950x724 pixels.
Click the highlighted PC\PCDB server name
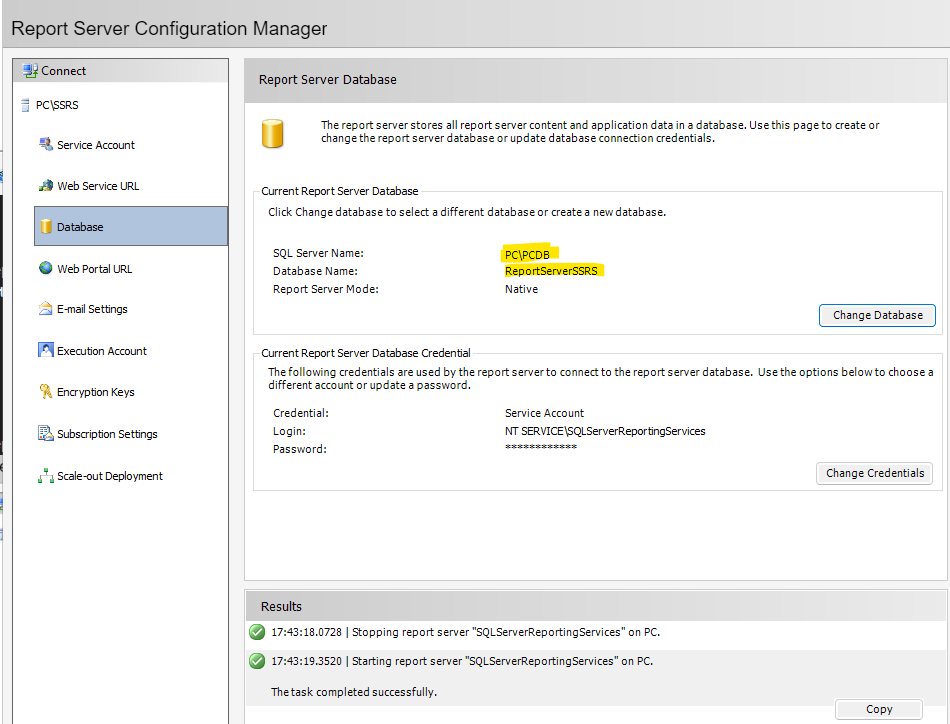pyautogui.click(x=527, y=254)
